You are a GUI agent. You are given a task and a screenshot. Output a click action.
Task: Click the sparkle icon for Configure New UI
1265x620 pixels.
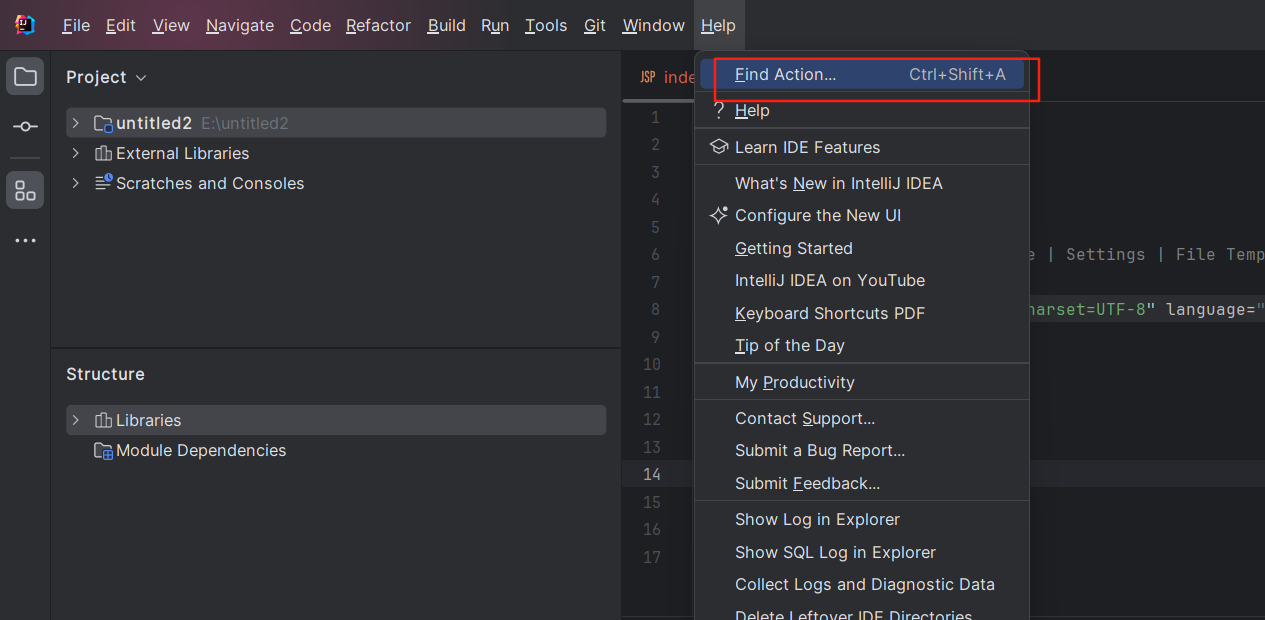click(718, 215)
